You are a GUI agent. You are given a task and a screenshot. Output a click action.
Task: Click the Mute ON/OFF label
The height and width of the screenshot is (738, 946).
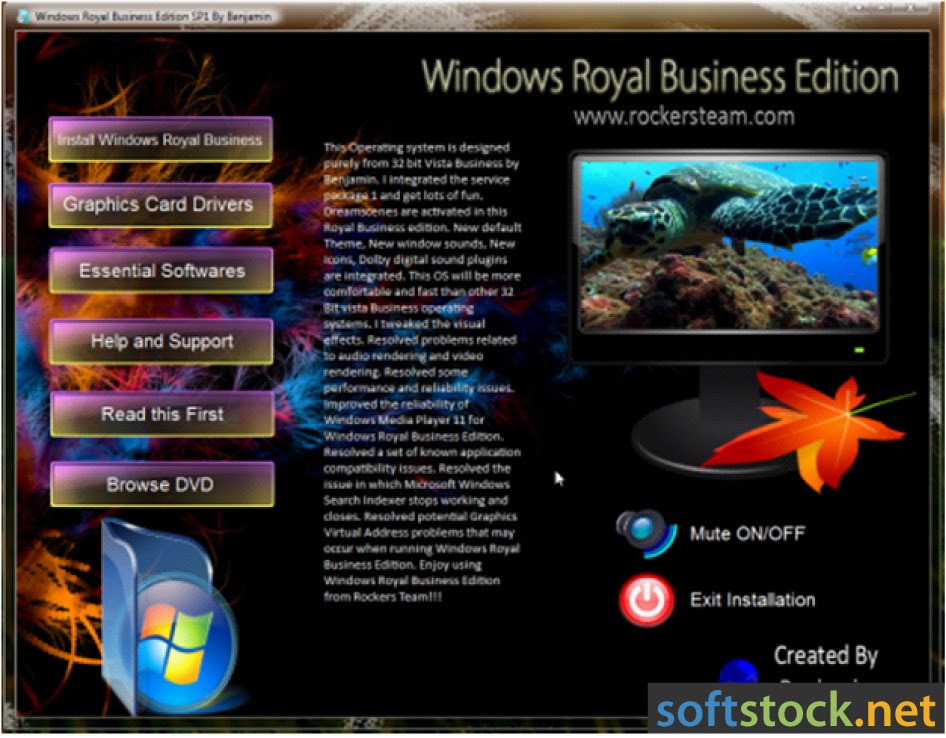coord(747,533)
